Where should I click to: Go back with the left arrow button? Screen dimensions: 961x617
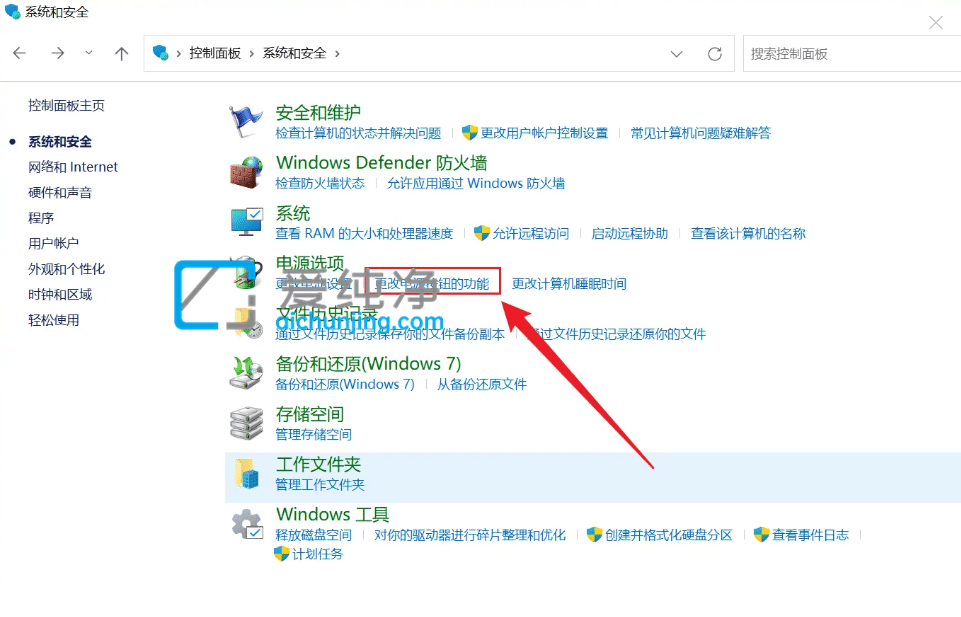pos(20,53)
